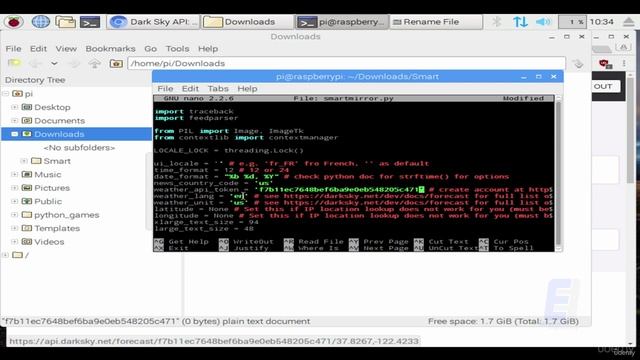Click the root '/' folder icon
This screenshot has height=360, width=640.
click(18, 255)
